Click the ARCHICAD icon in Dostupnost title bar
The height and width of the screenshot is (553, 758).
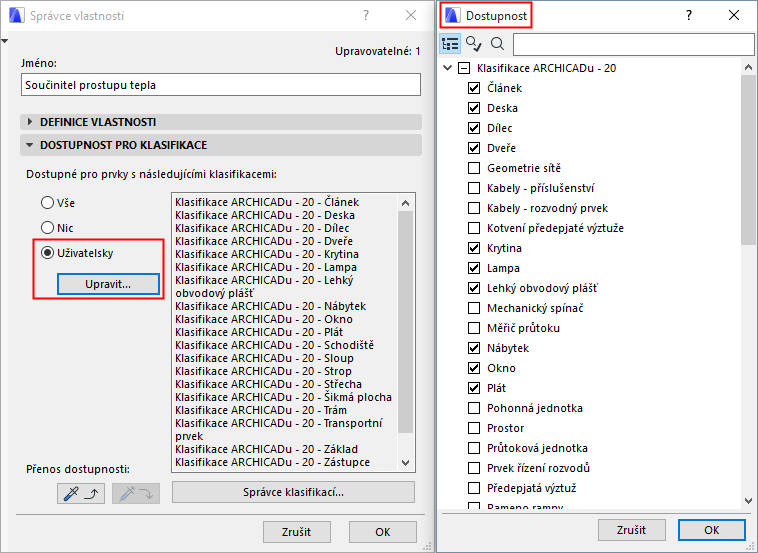(x=450, y=16)
